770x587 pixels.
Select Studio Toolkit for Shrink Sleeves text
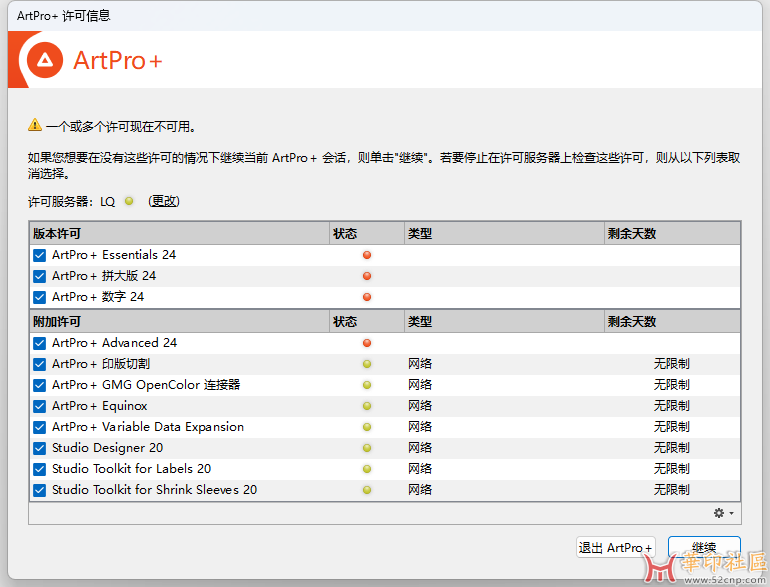click(x=155, y=490)
